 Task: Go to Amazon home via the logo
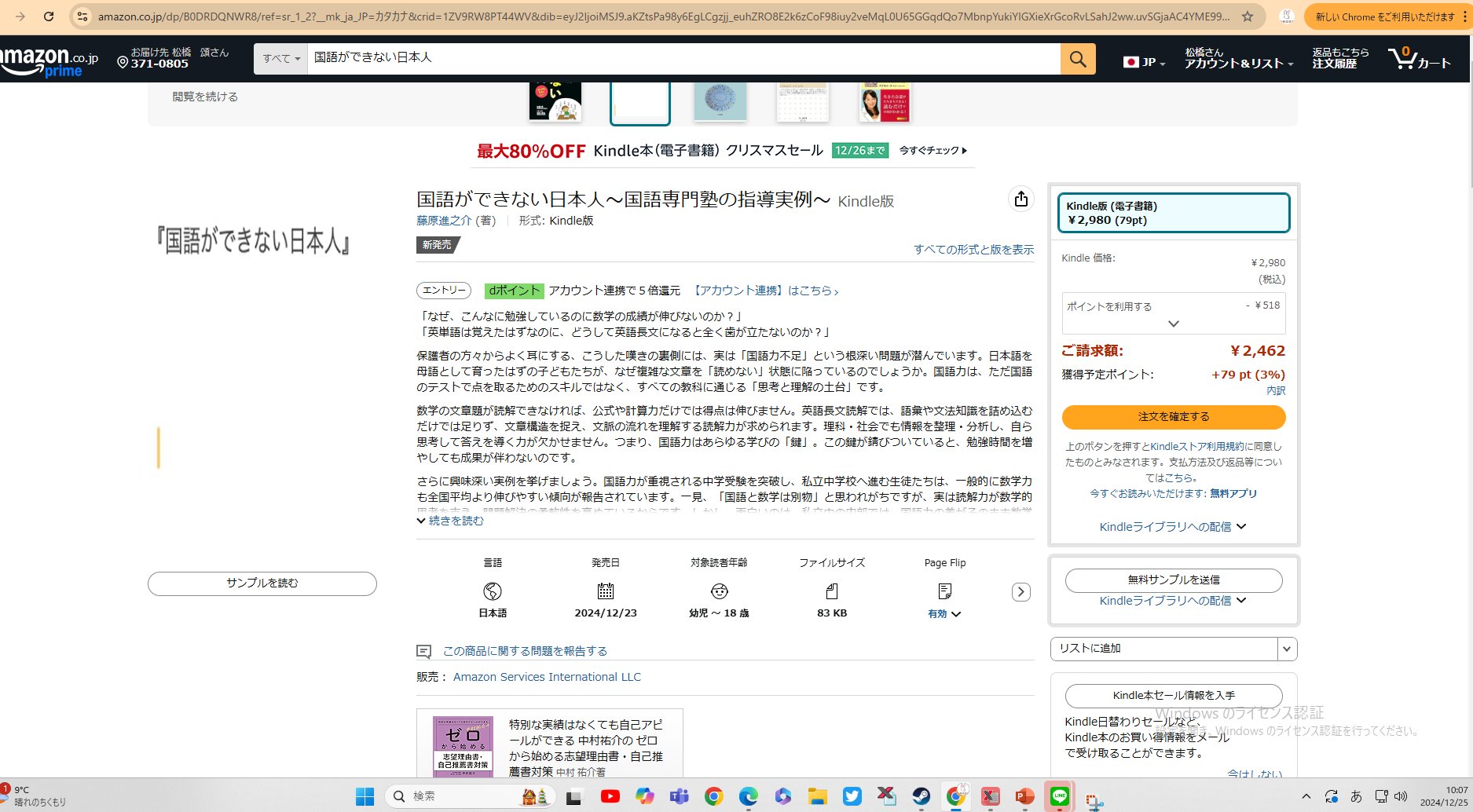(x=49, y=60)
